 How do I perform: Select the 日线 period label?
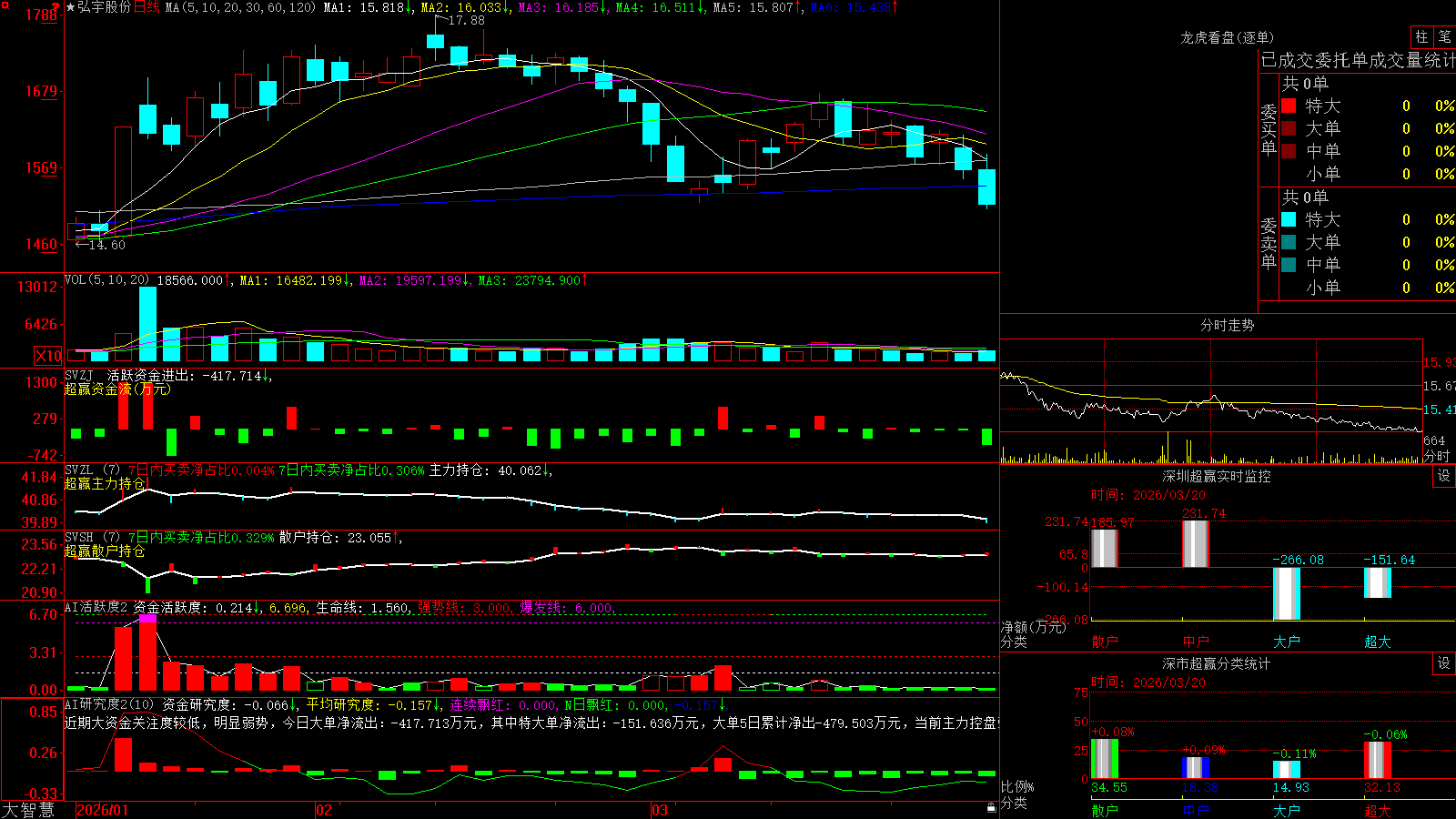(147, 7)
